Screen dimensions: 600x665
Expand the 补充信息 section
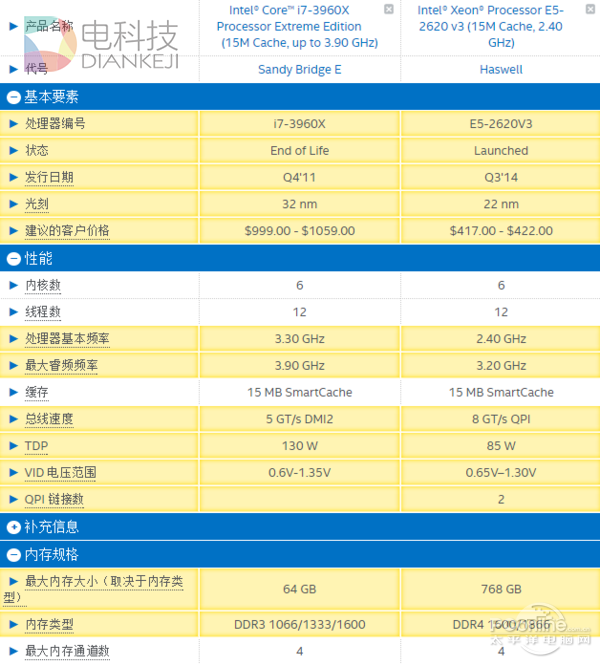pos(14,527)
